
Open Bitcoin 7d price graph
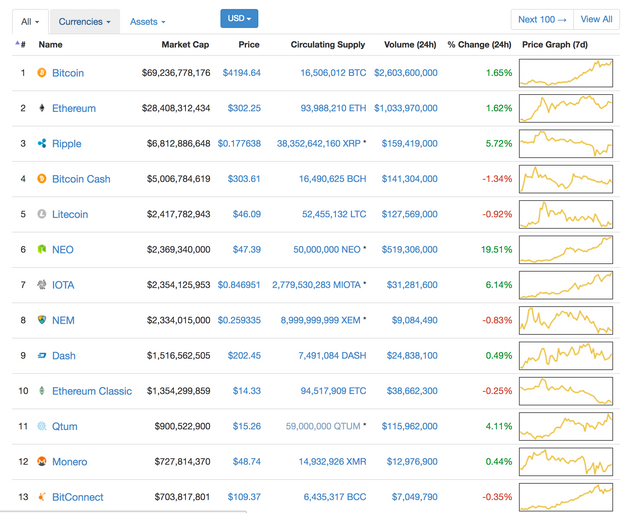pos(566,73)
